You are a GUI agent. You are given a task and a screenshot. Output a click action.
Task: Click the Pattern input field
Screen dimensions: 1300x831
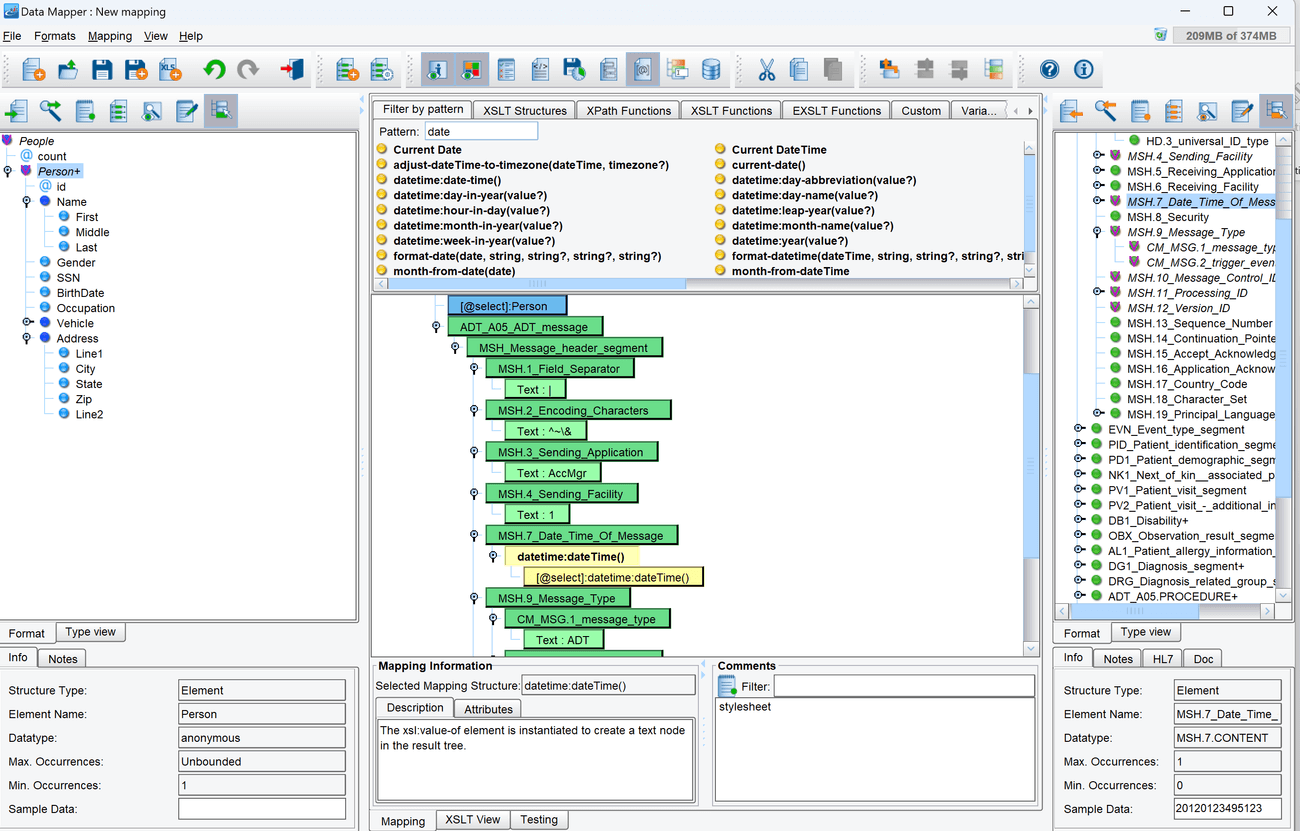point(481,131)
